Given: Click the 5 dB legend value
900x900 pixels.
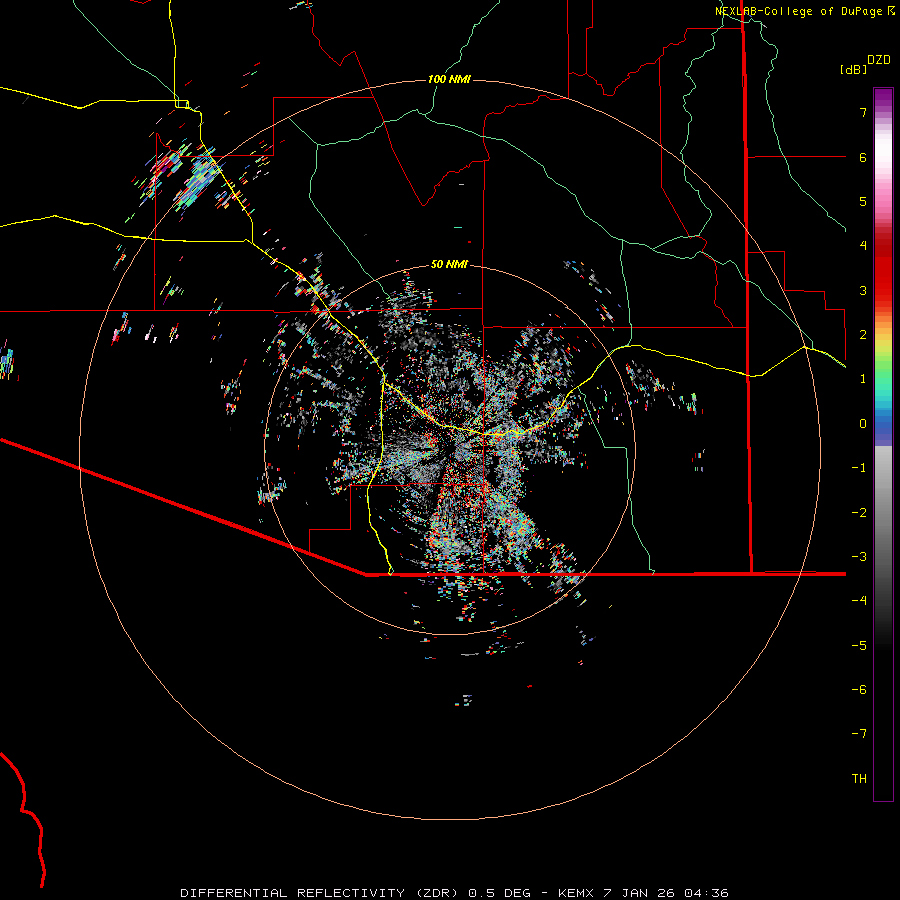Looking at the screenshot, I should (x=863, y=201).
